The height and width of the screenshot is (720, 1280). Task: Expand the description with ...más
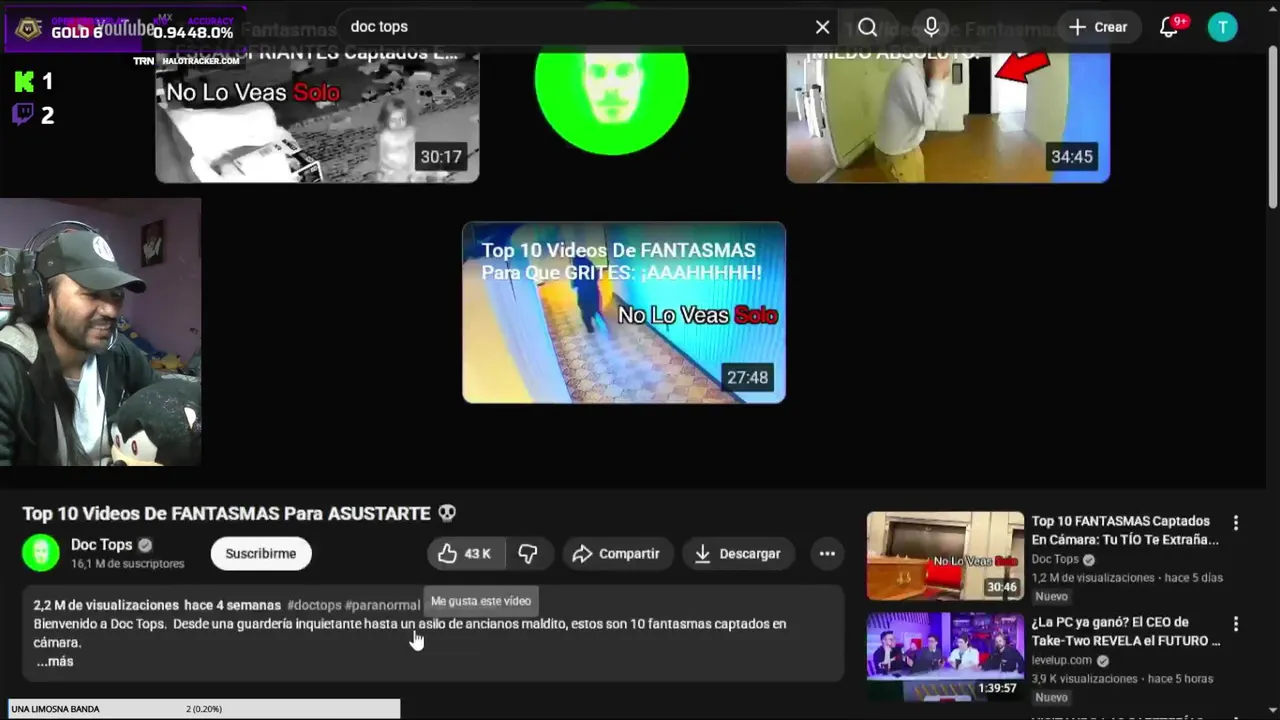(55, 661)
